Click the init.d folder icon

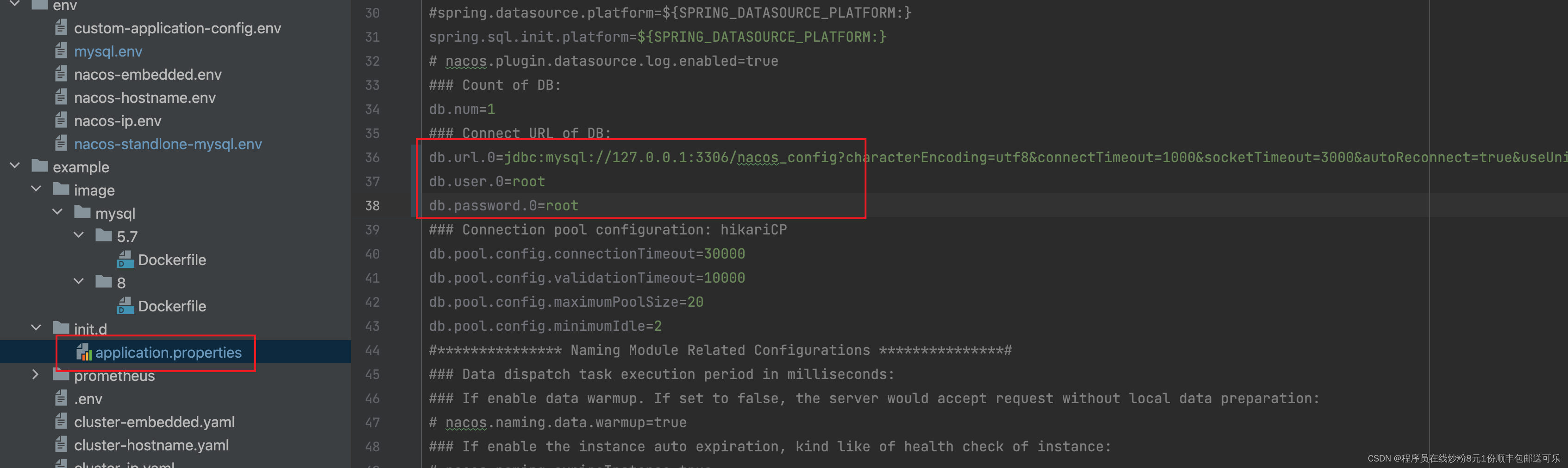pyautogui.click(x=61, y=328)
